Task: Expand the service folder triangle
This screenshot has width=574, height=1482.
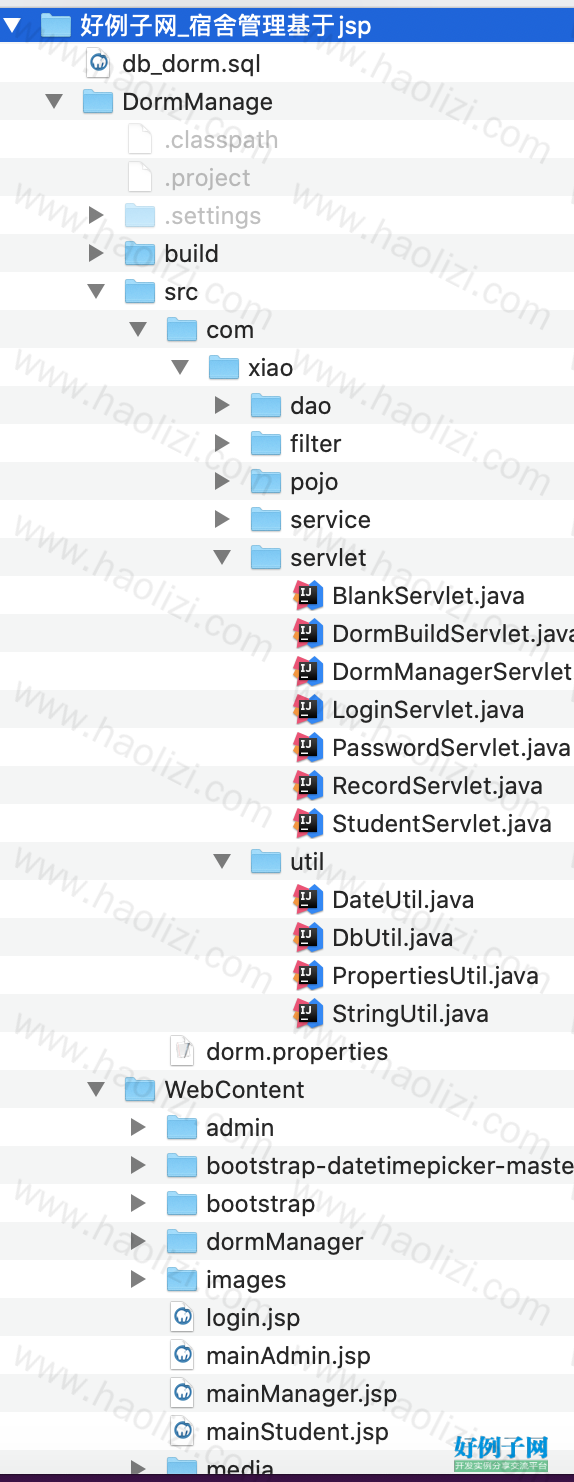Action: pos(222,520)
